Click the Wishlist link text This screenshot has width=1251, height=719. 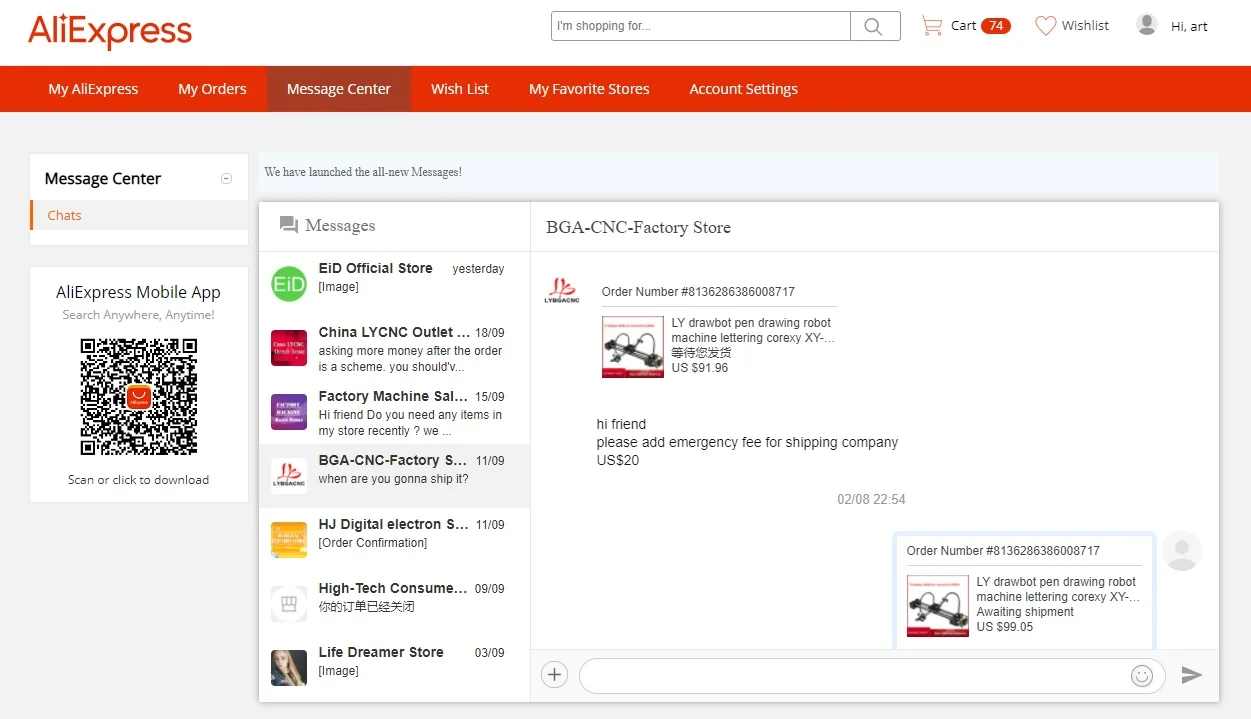[1085, 26]
